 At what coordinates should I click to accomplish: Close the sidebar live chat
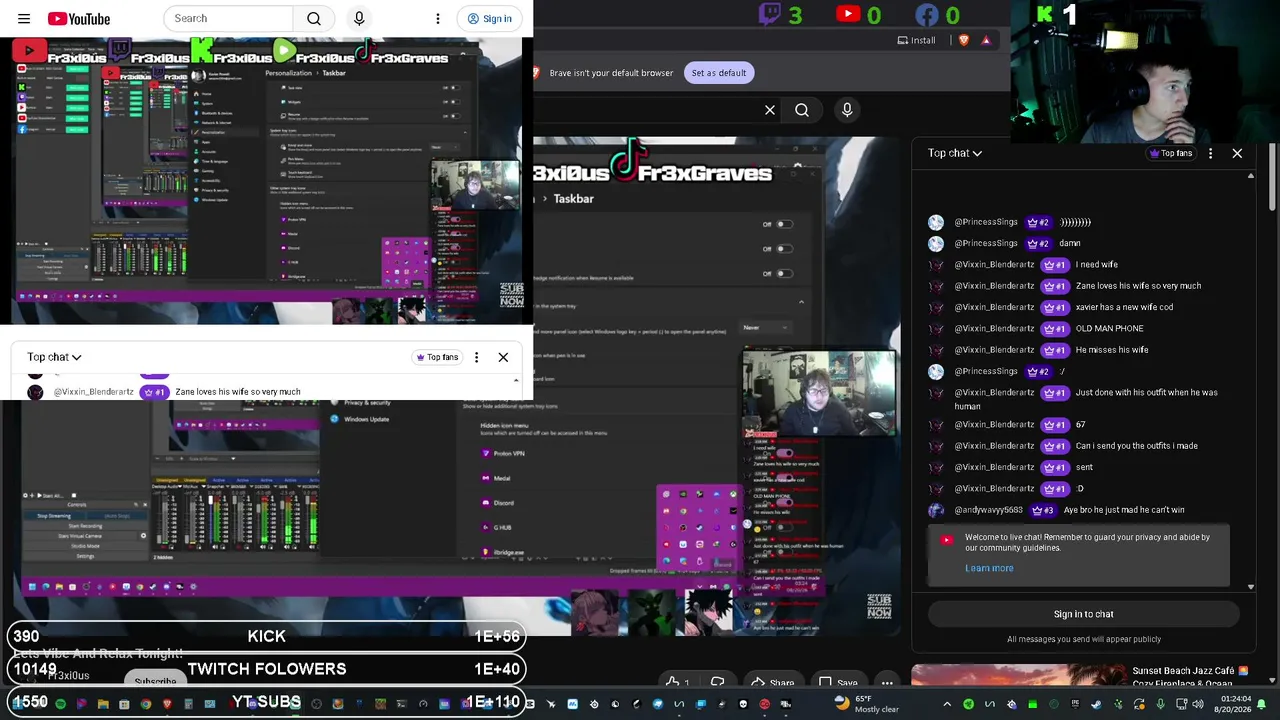click(x=1237, y=153)
